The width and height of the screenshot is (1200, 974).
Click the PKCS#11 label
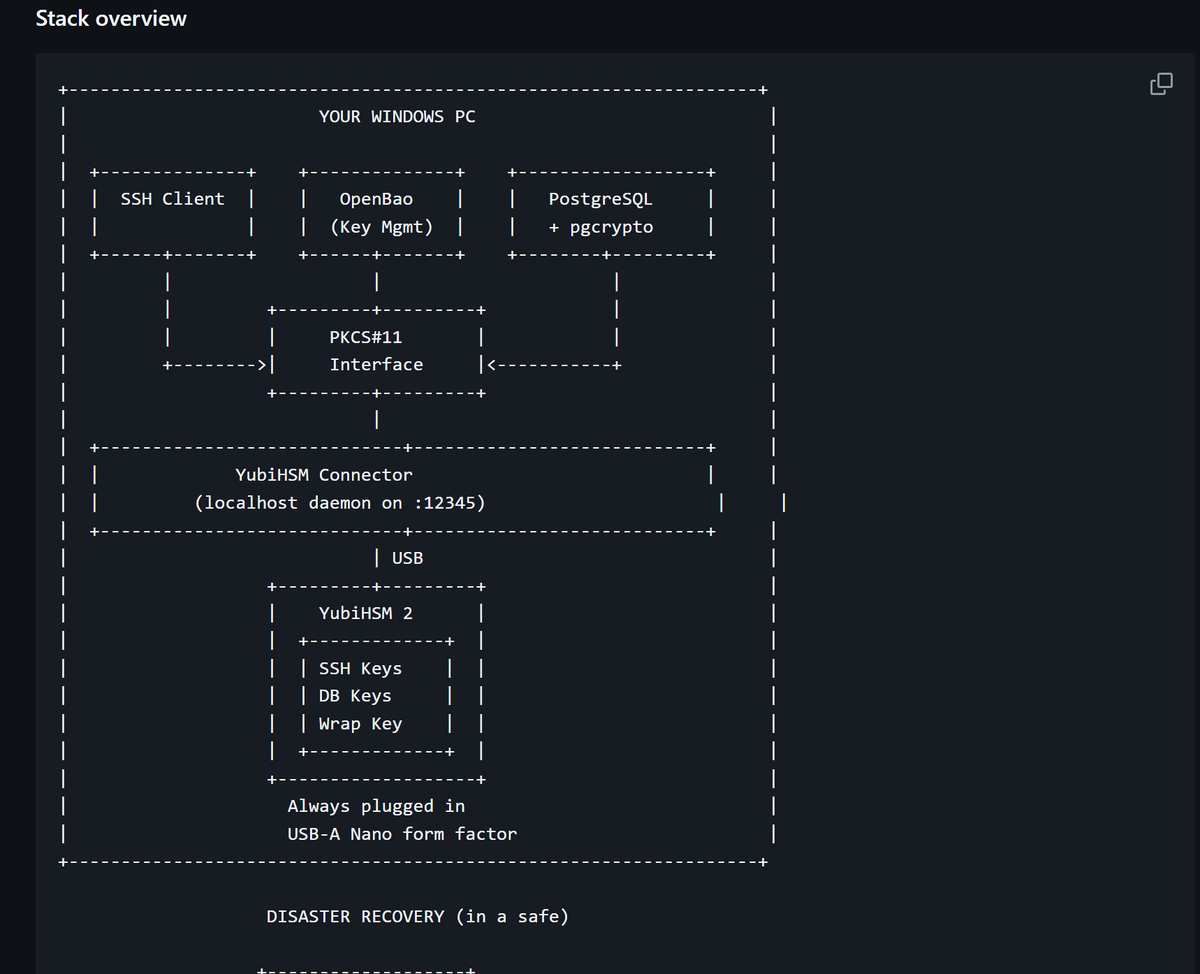pos(365,337)
